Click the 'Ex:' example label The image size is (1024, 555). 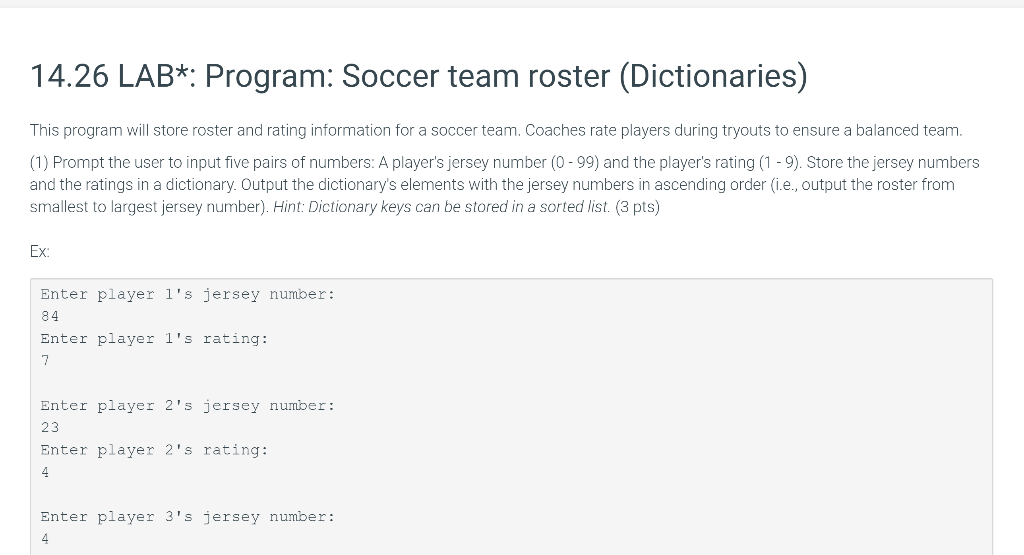point(40,252)
